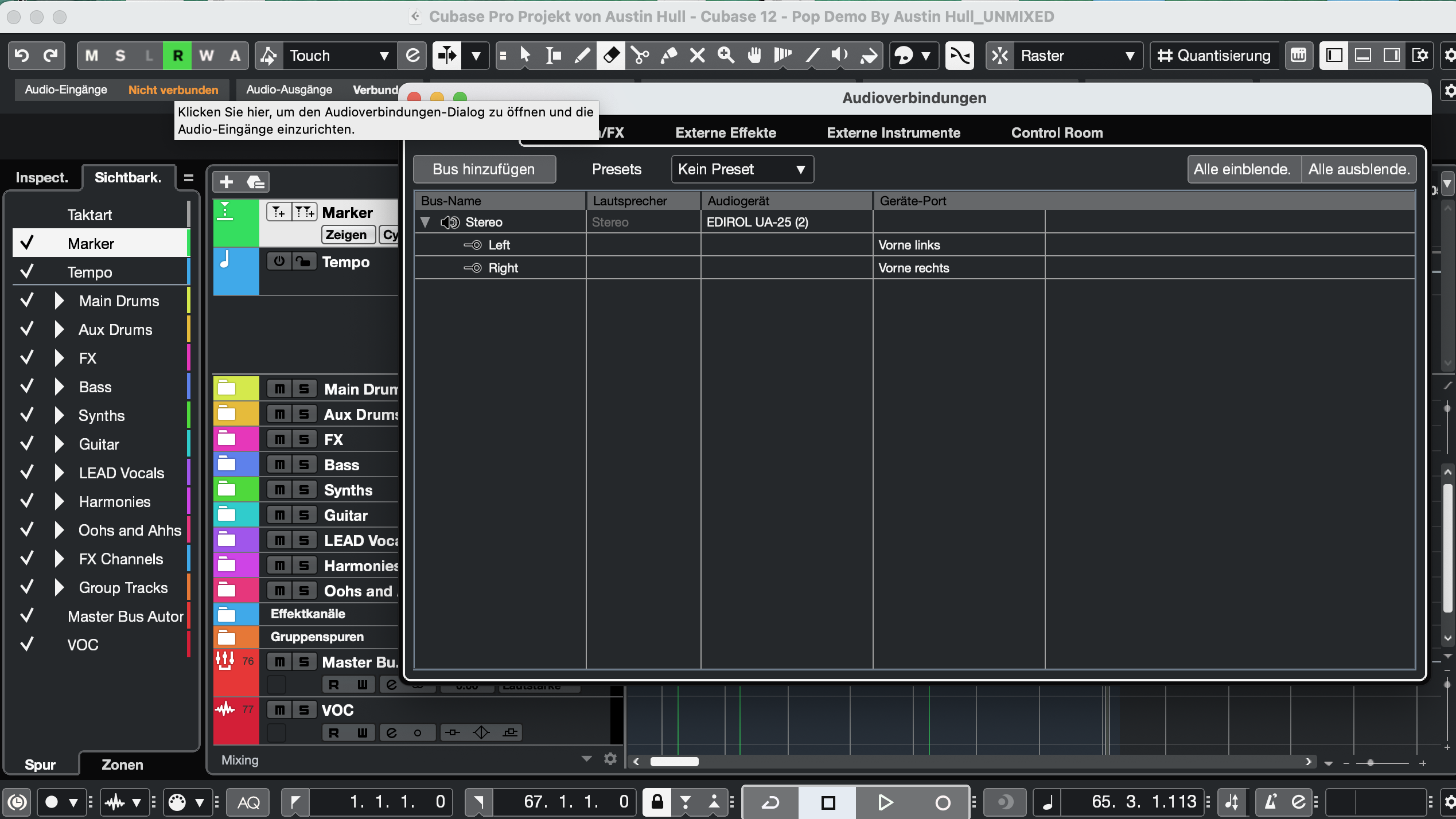
Task: Expand LEAD Vocals in visibility list
Action: [x=59, y=473]
